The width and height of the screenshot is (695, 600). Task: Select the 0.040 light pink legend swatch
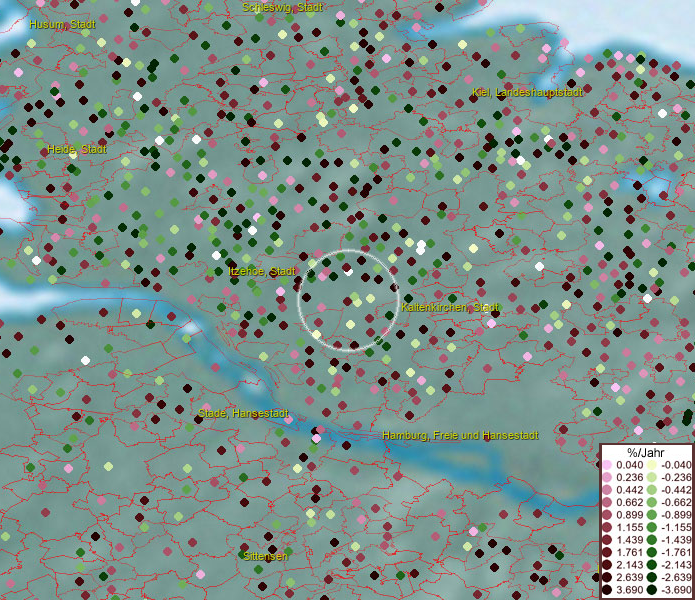607,465
